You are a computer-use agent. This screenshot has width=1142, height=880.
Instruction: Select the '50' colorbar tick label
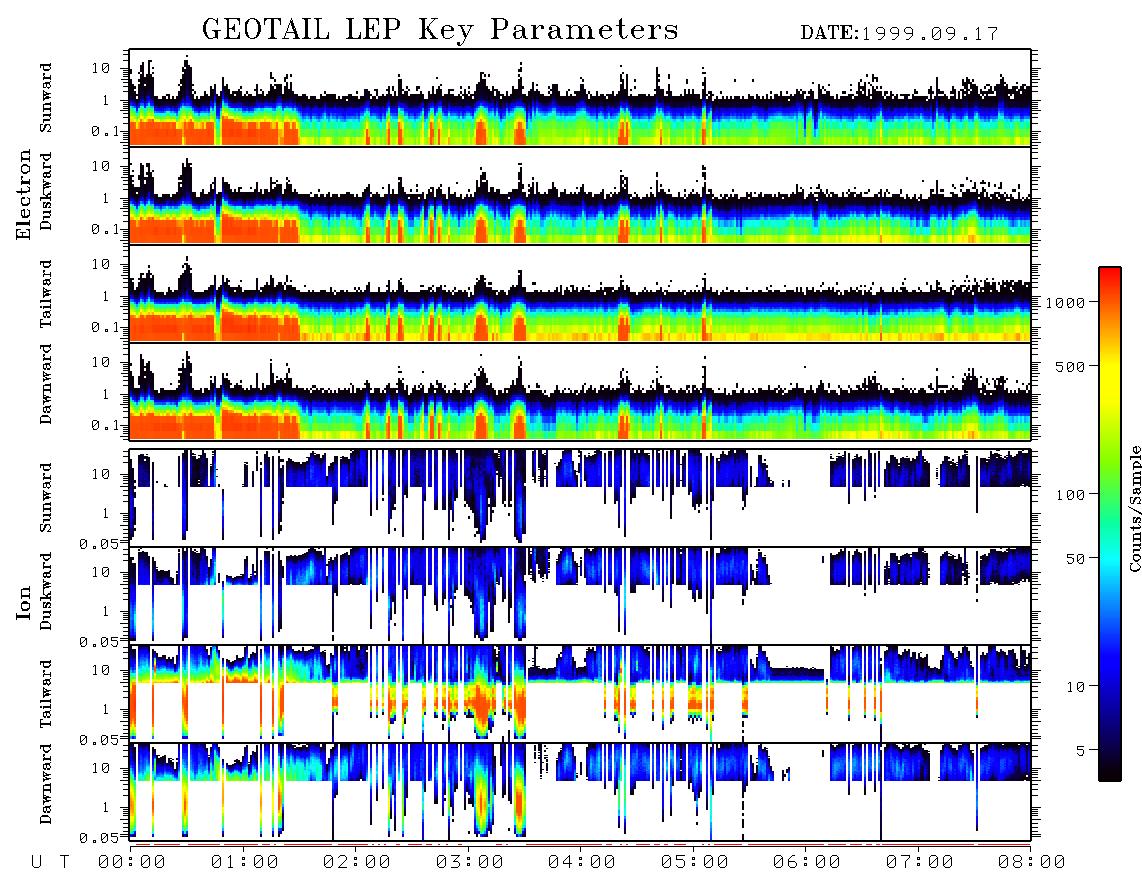click(1075, 559)
